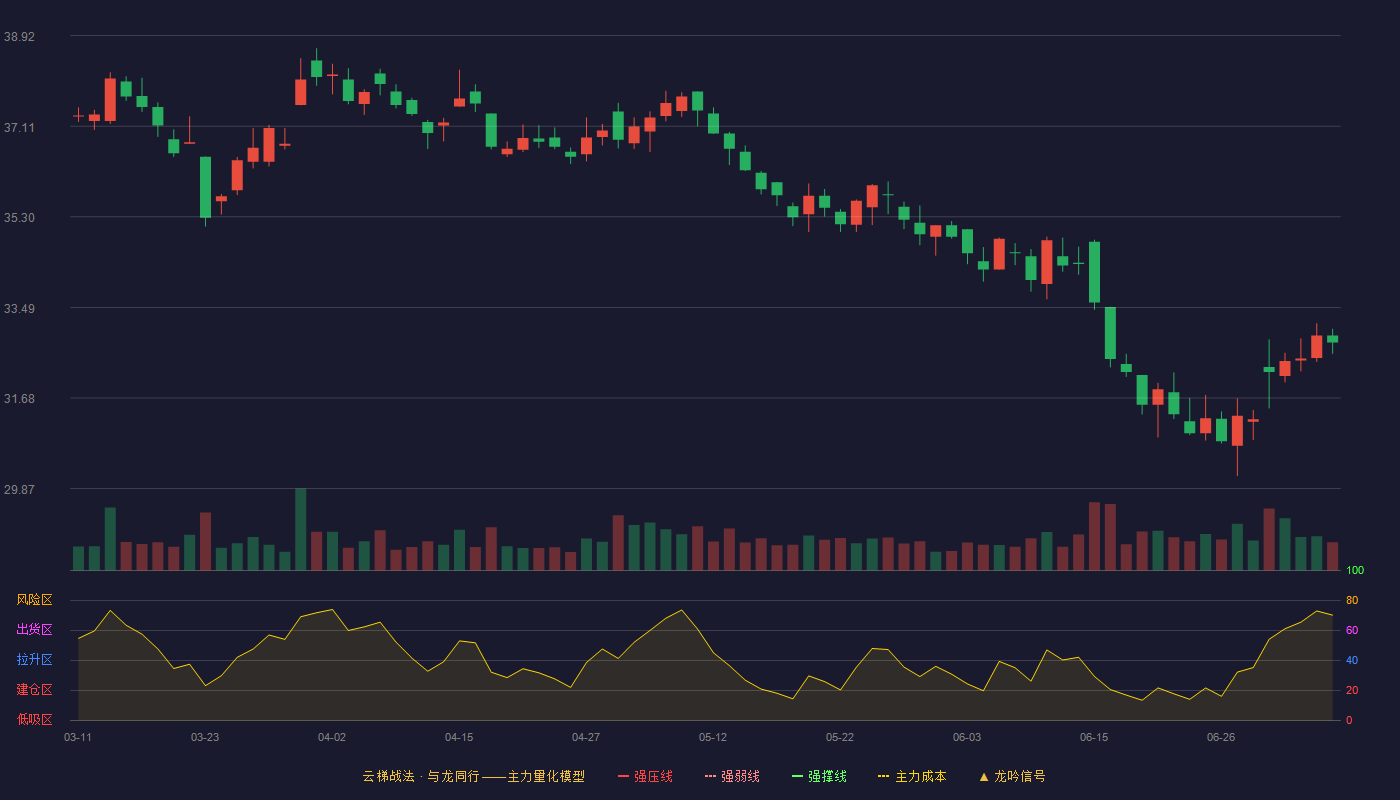
Task: Click the 80 indicator scale label
Action: pos(1352,600)
